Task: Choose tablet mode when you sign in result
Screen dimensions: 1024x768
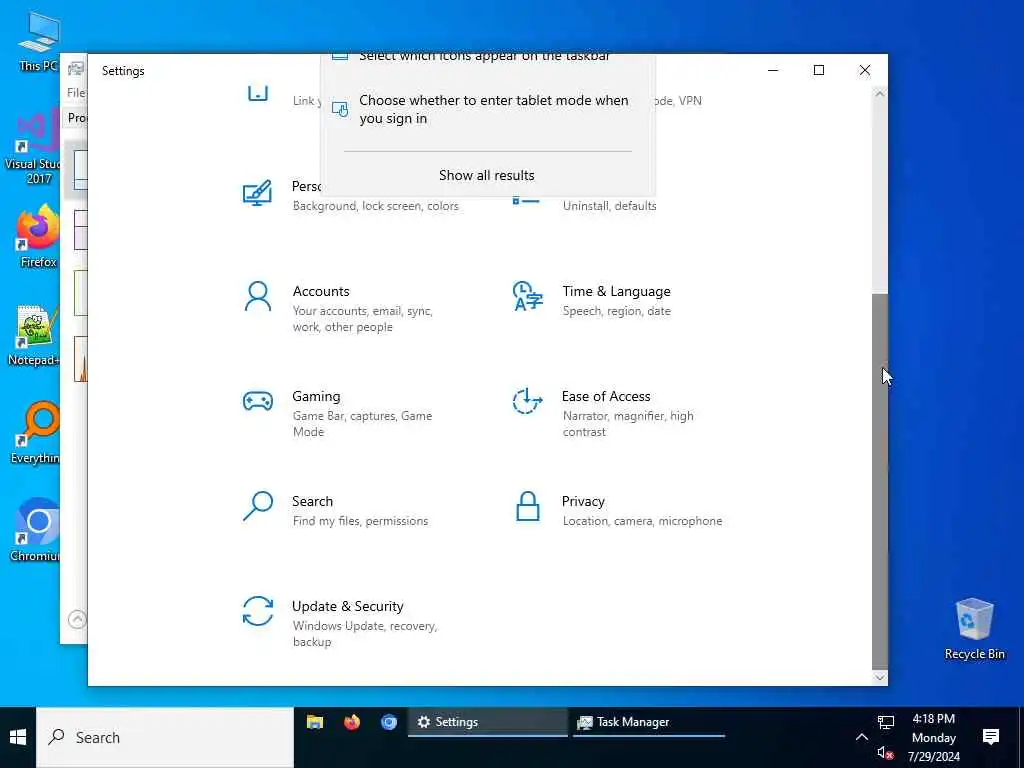Action: pyautogui.click(x=488, y=109)
